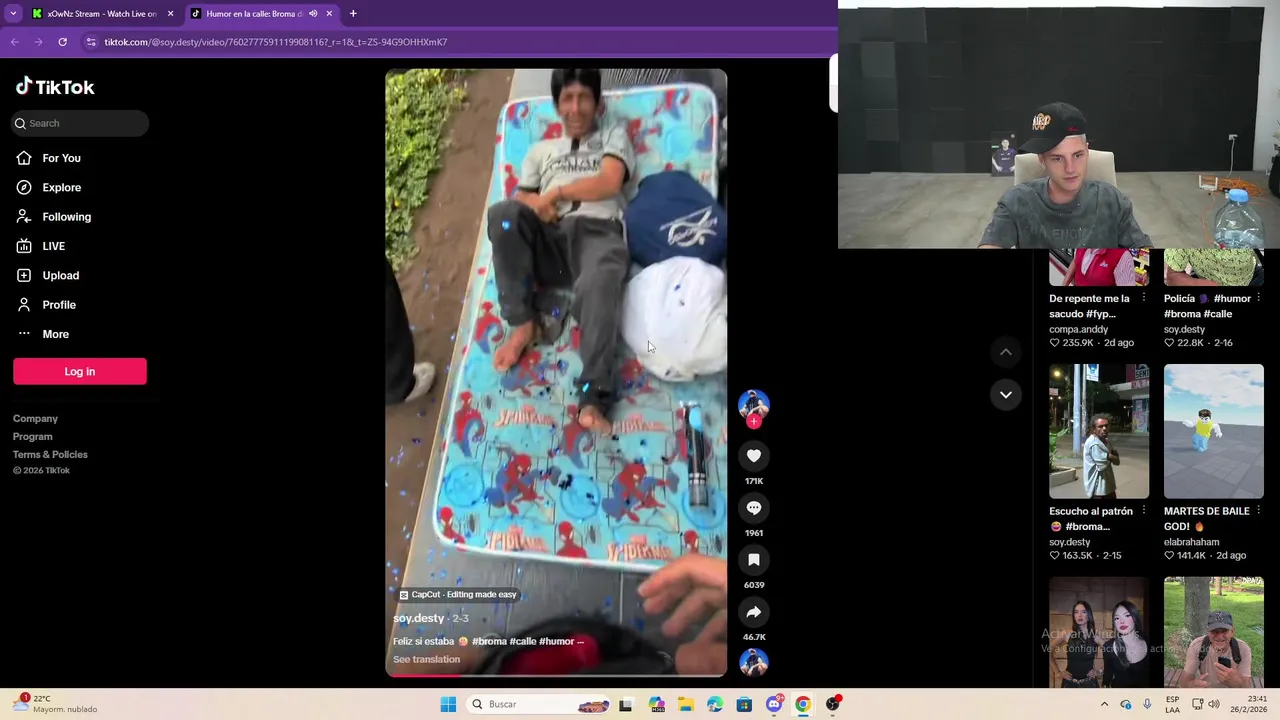This screenshot has height=720, width=1280.
Task: Open Microsoft Edge from taskbar
Action: click(x=715, y=705)
